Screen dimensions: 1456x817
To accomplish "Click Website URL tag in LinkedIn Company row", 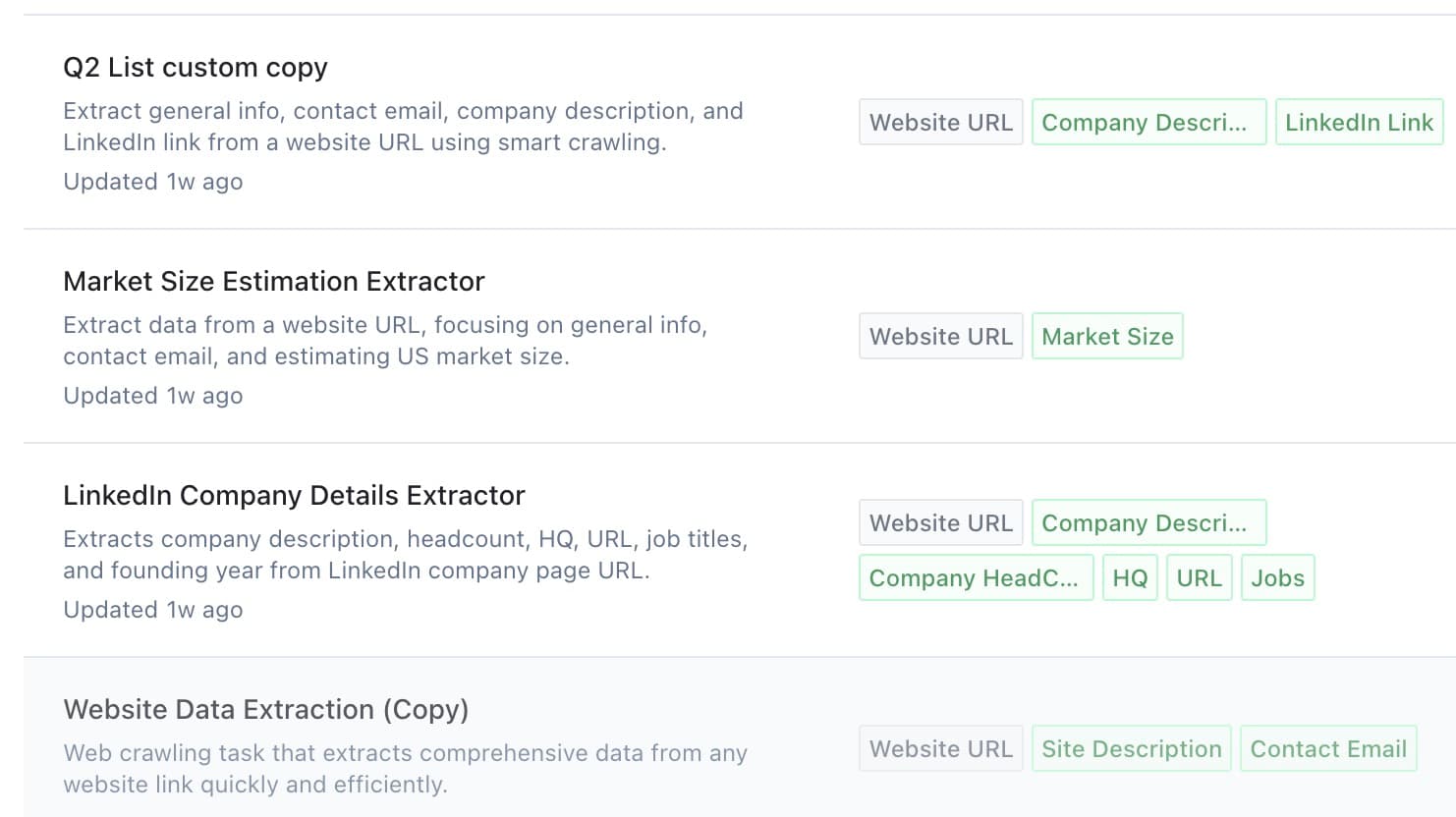I will pos(940,522).
